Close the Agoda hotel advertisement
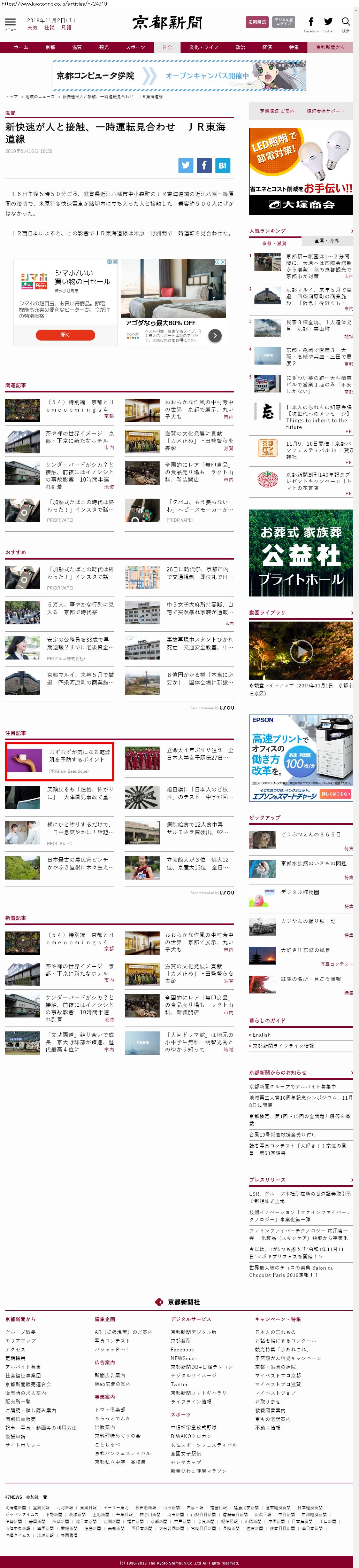The width and height of the screenshot is (359, 1568). pyautogui.click(x=222, y=262)
